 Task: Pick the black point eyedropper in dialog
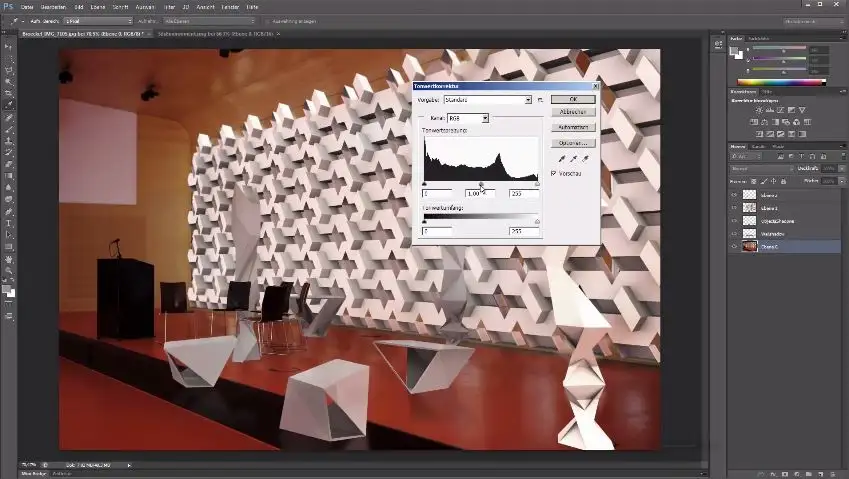coord(561,159)
